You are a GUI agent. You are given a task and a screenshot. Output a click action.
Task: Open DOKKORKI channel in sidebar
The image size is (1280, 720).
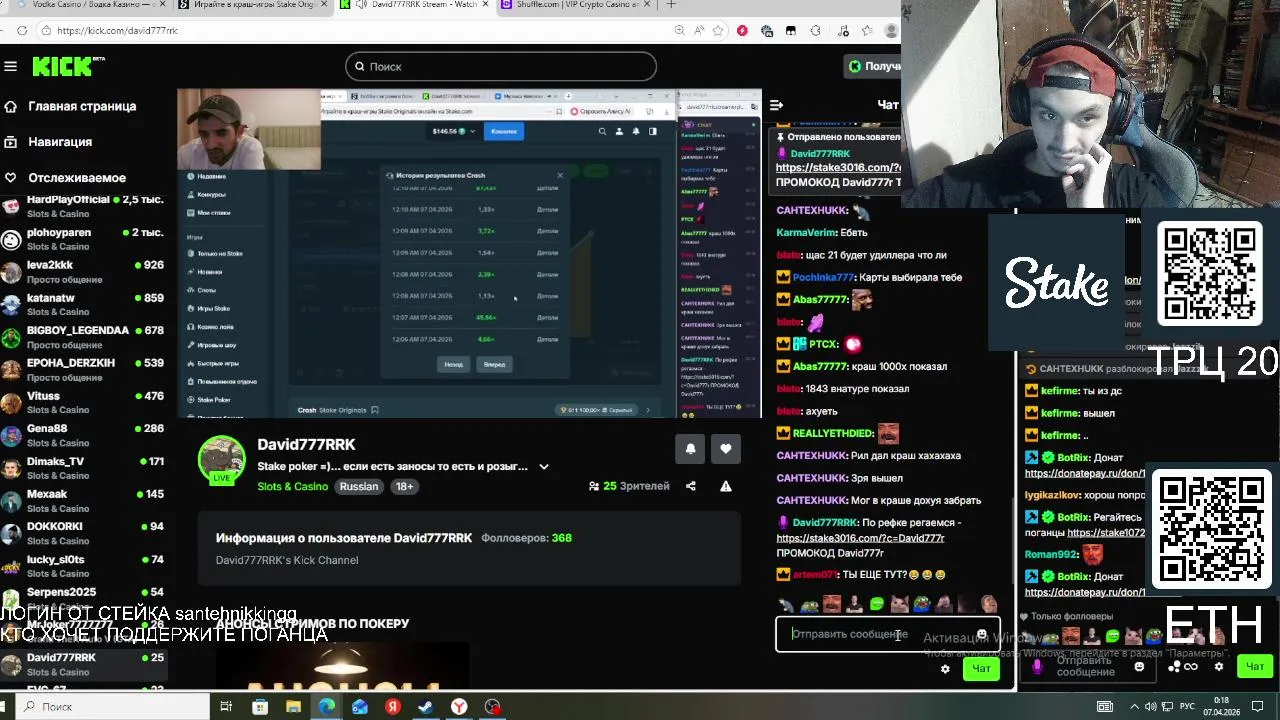83,533
